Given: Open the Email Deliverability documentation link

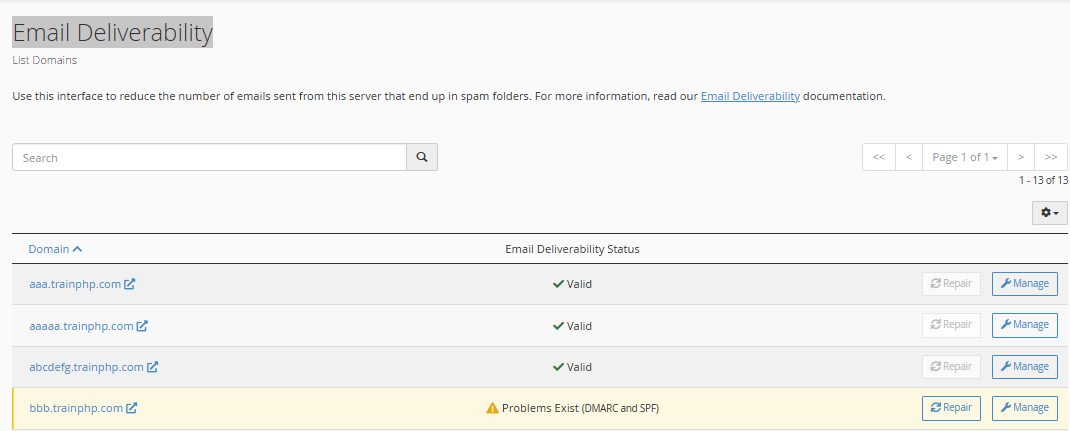Looking at the screenshot, I should click(750, 96).
